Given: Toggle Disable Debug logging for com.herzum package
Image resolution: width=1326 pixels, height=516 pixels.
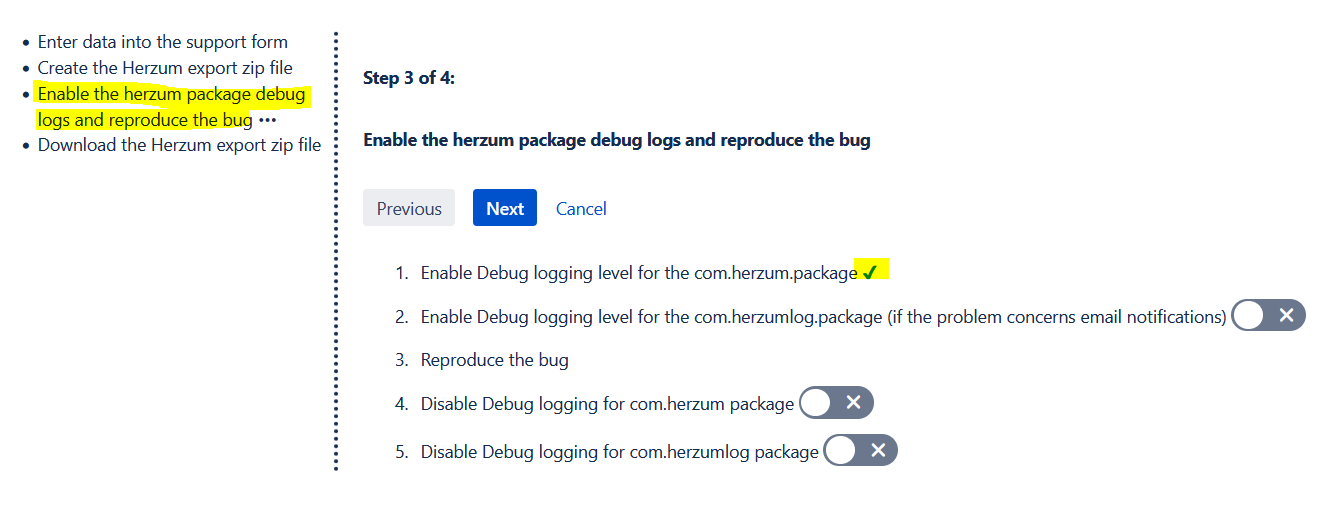Looking at the screenshot, I should 836,403.
